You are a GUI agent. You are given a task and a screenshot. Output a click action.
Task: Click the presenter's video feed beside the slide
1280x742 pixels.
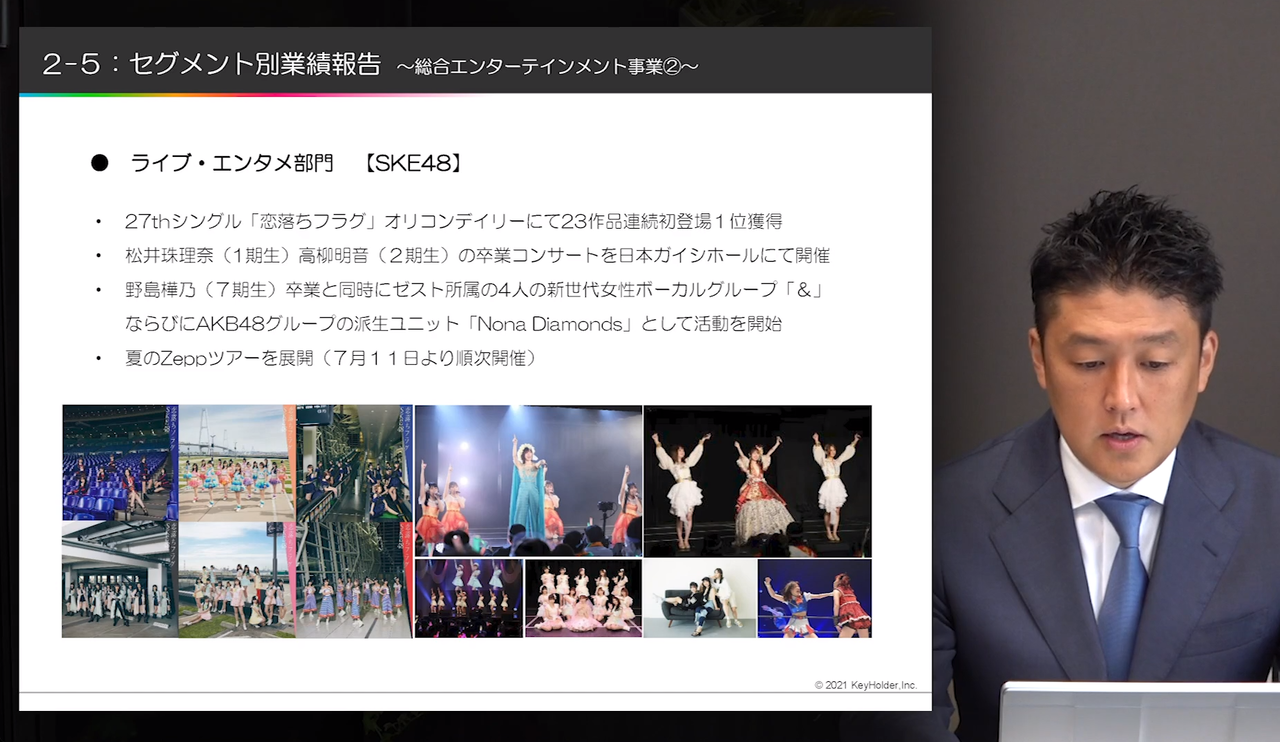tap(1106, 371)
